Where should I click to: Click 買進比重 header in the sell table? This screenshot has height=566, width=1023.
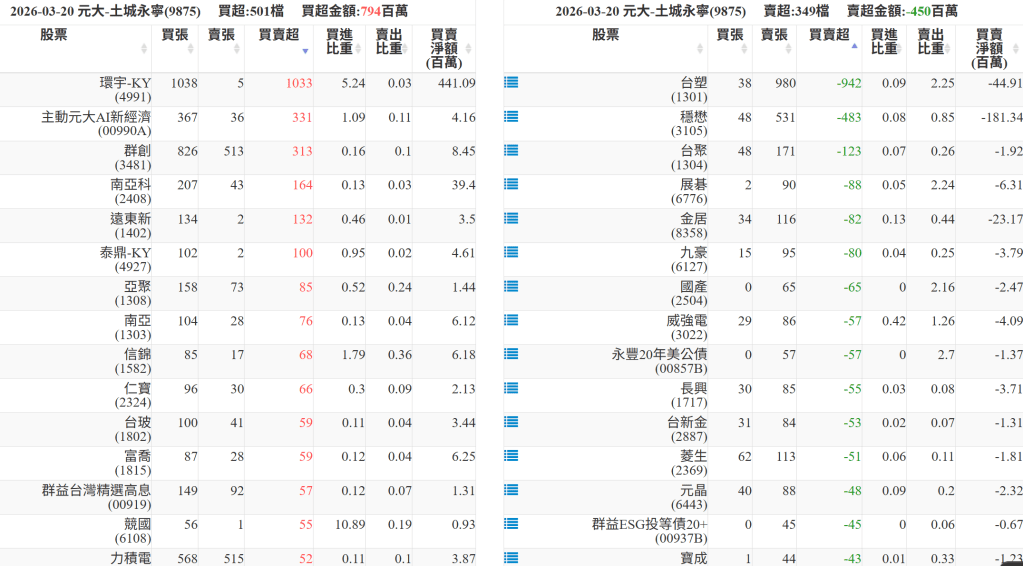884,41
